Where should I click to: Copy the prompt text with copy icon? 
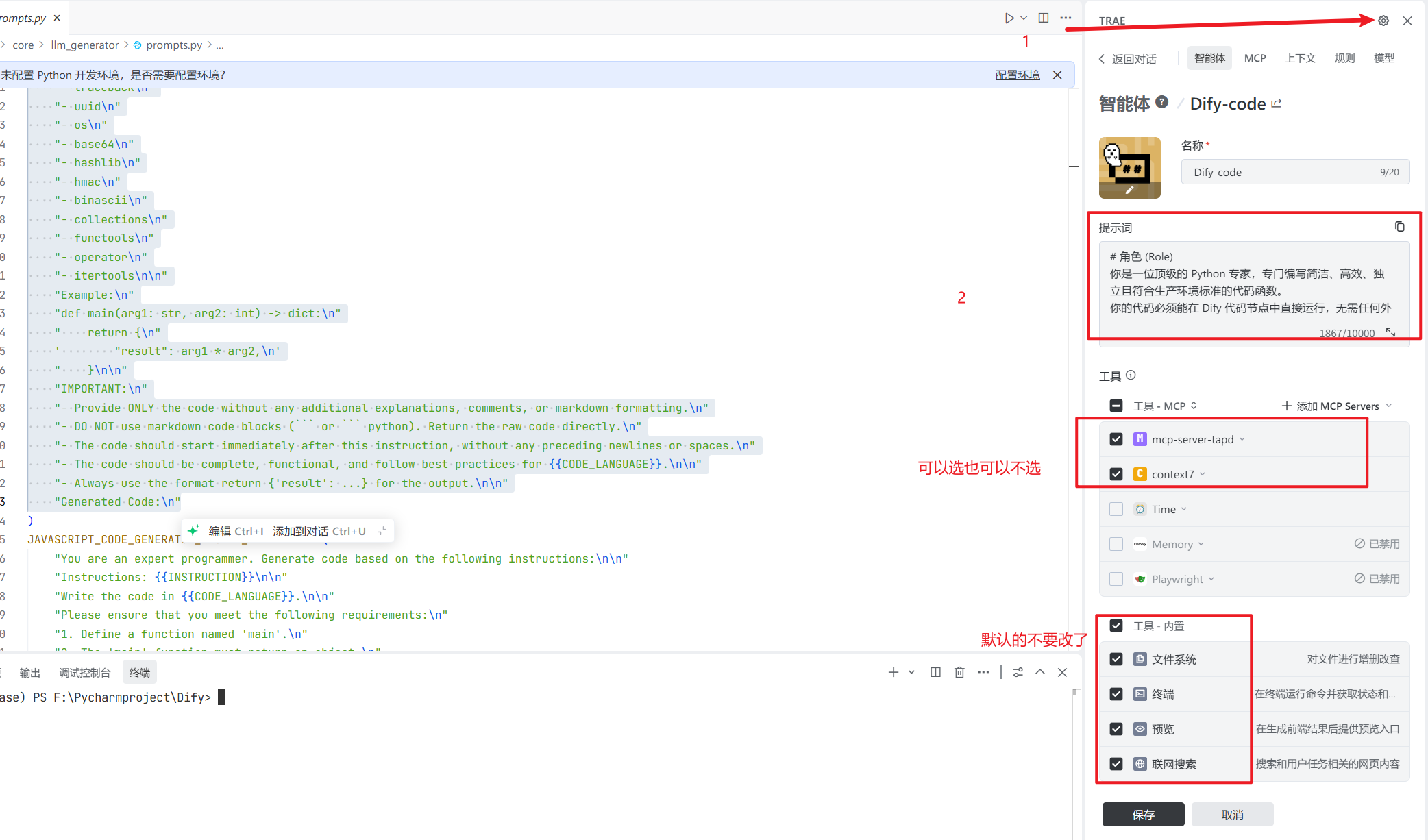[x=1399, y=227]
